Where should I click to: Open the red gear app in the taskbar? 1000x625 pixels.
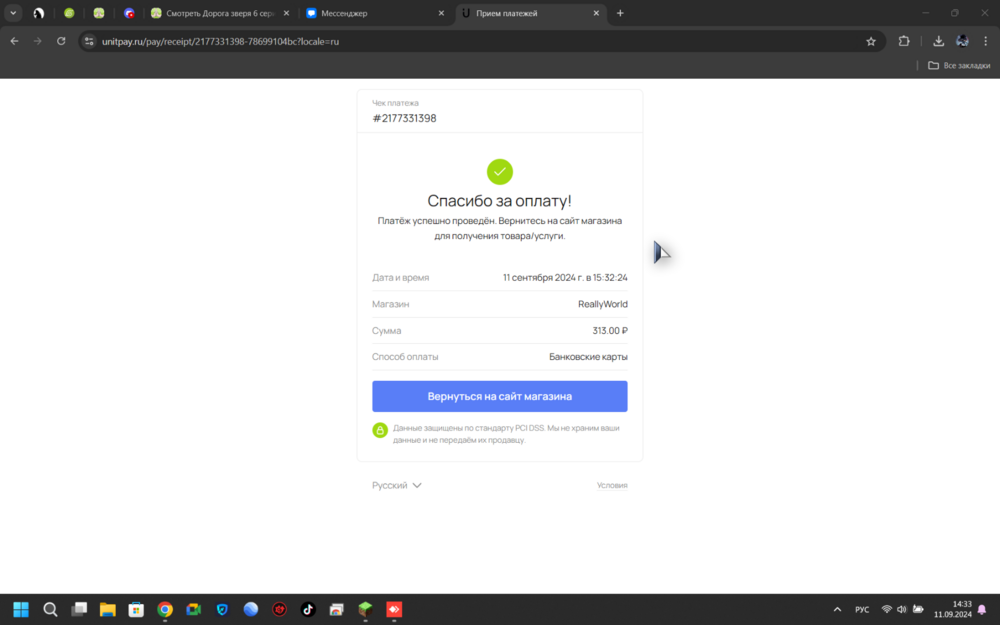279,610
